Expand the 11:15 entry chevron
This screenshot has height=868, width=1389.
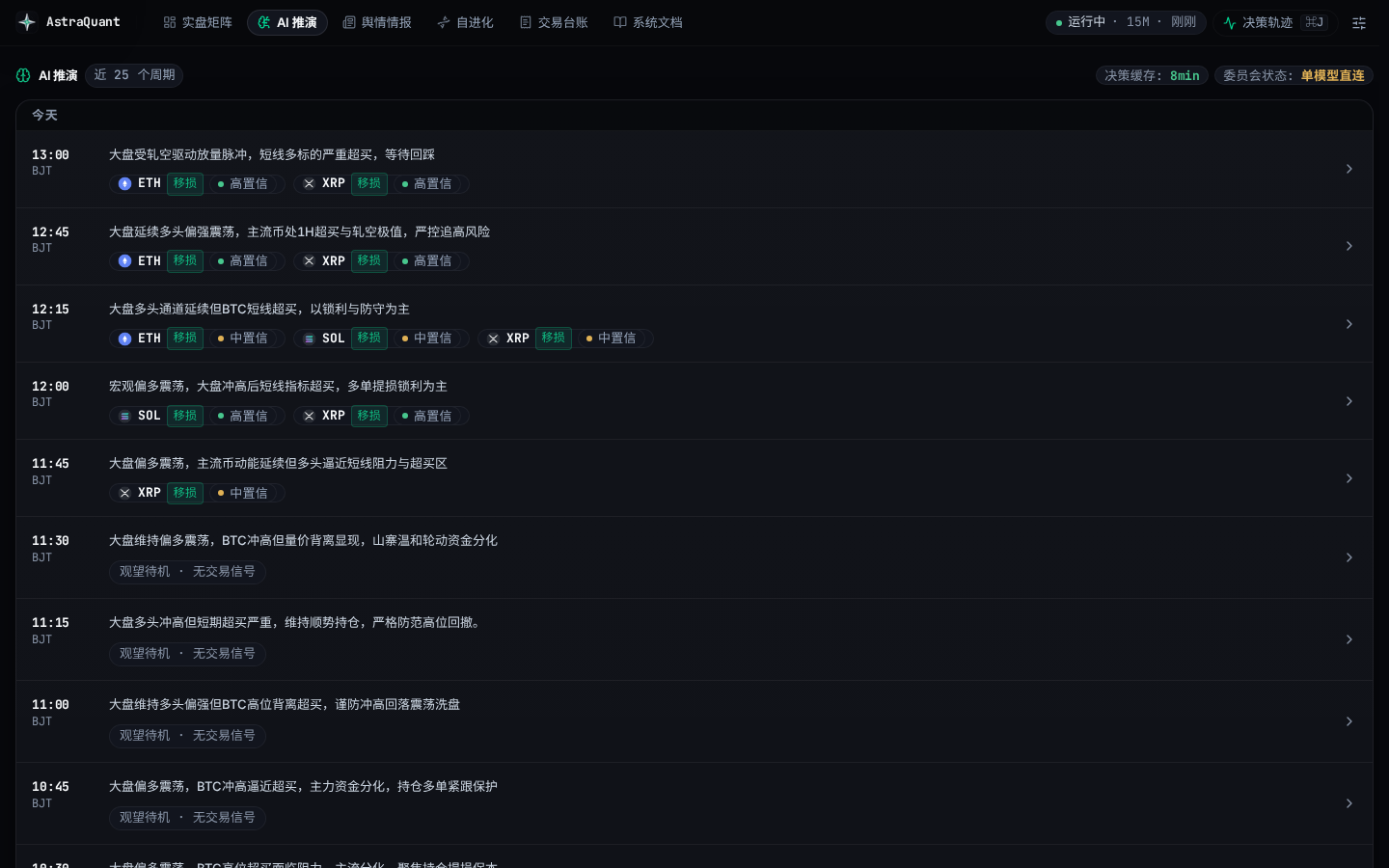tap(1349, 639)
